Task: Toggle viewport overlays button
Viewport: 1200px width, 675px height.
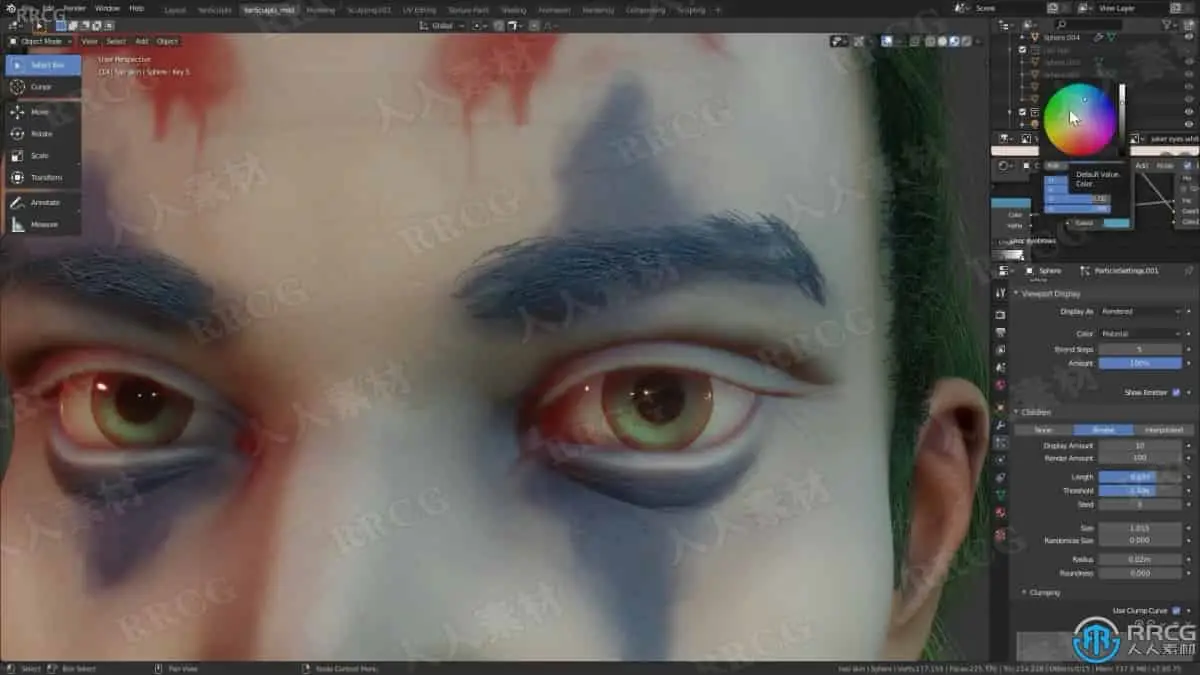Action: point(887,41)
